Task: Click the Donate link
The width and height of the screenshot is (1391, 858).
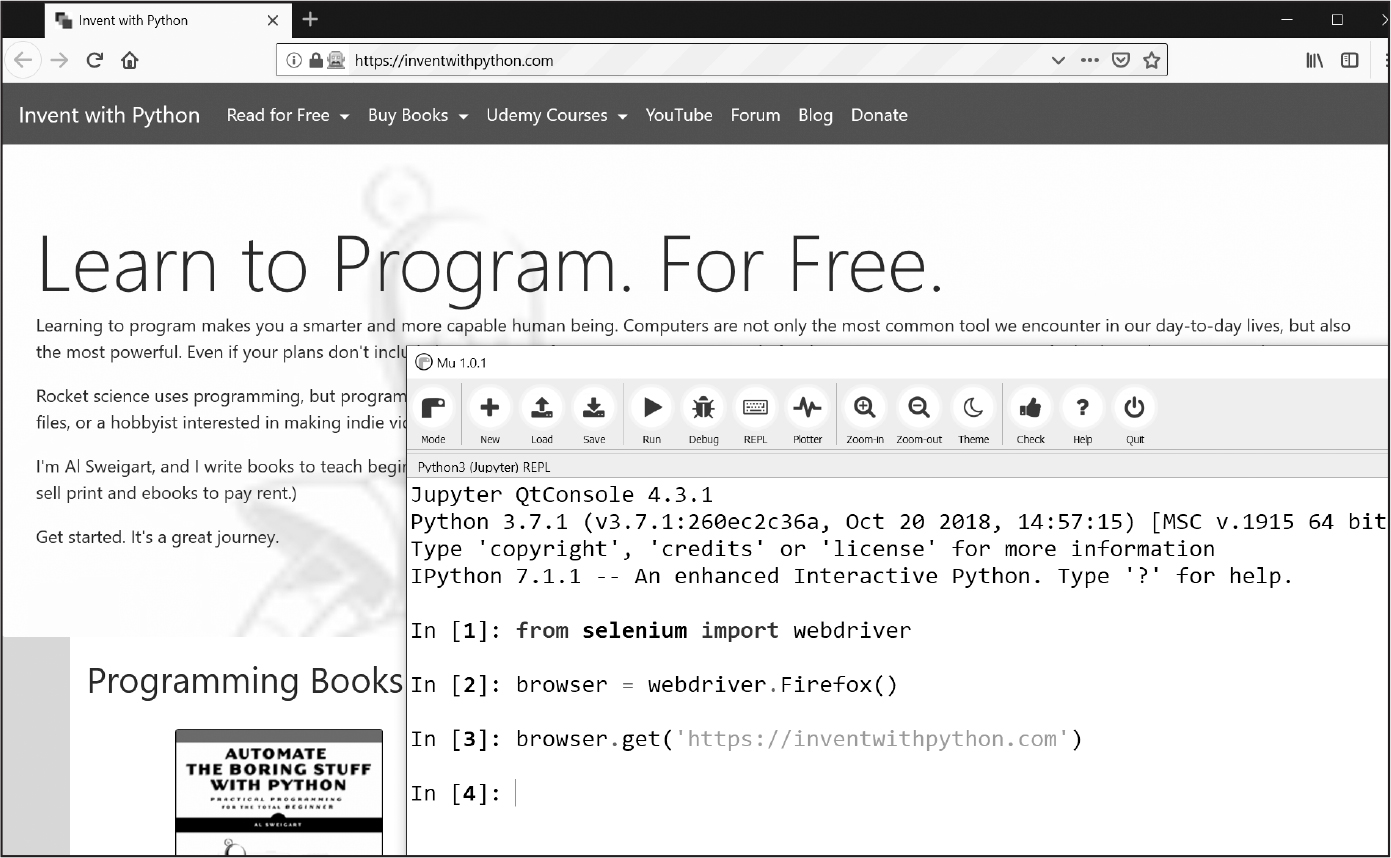Action: click(x=879, y=115)
